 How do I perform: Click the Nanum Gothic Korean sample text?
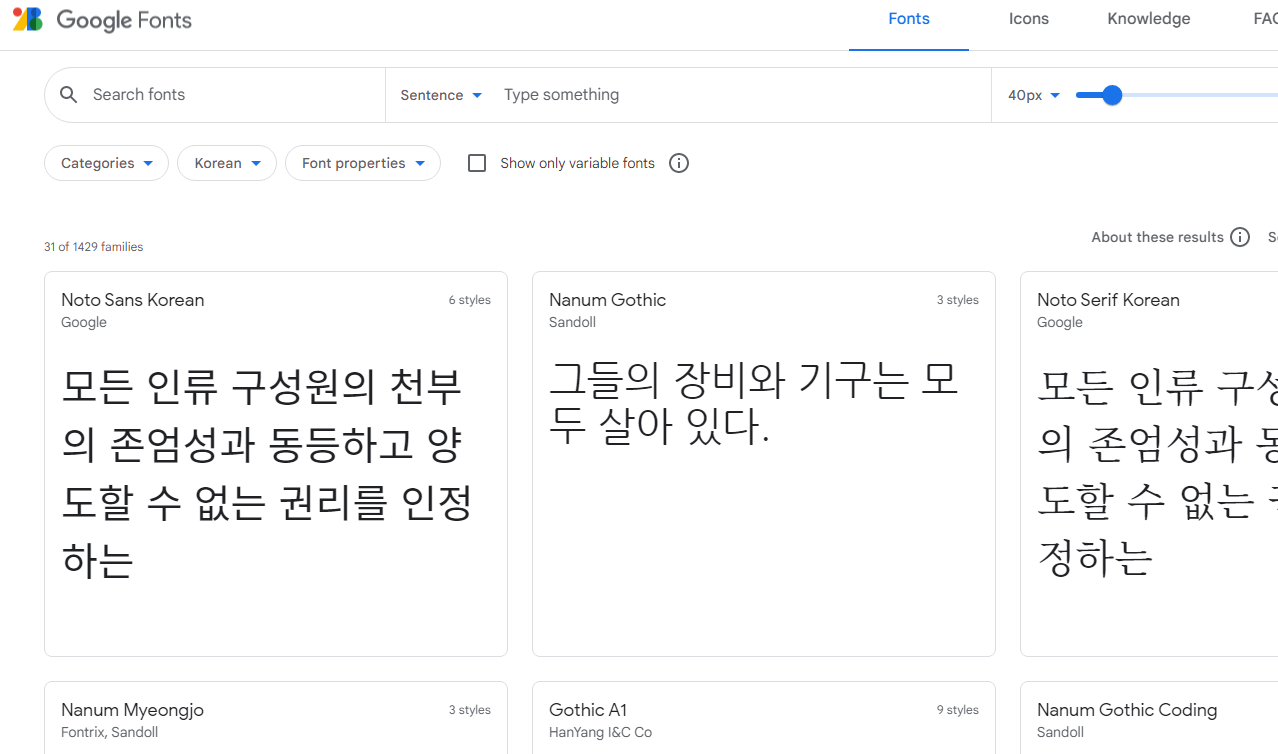coord(753,402)
